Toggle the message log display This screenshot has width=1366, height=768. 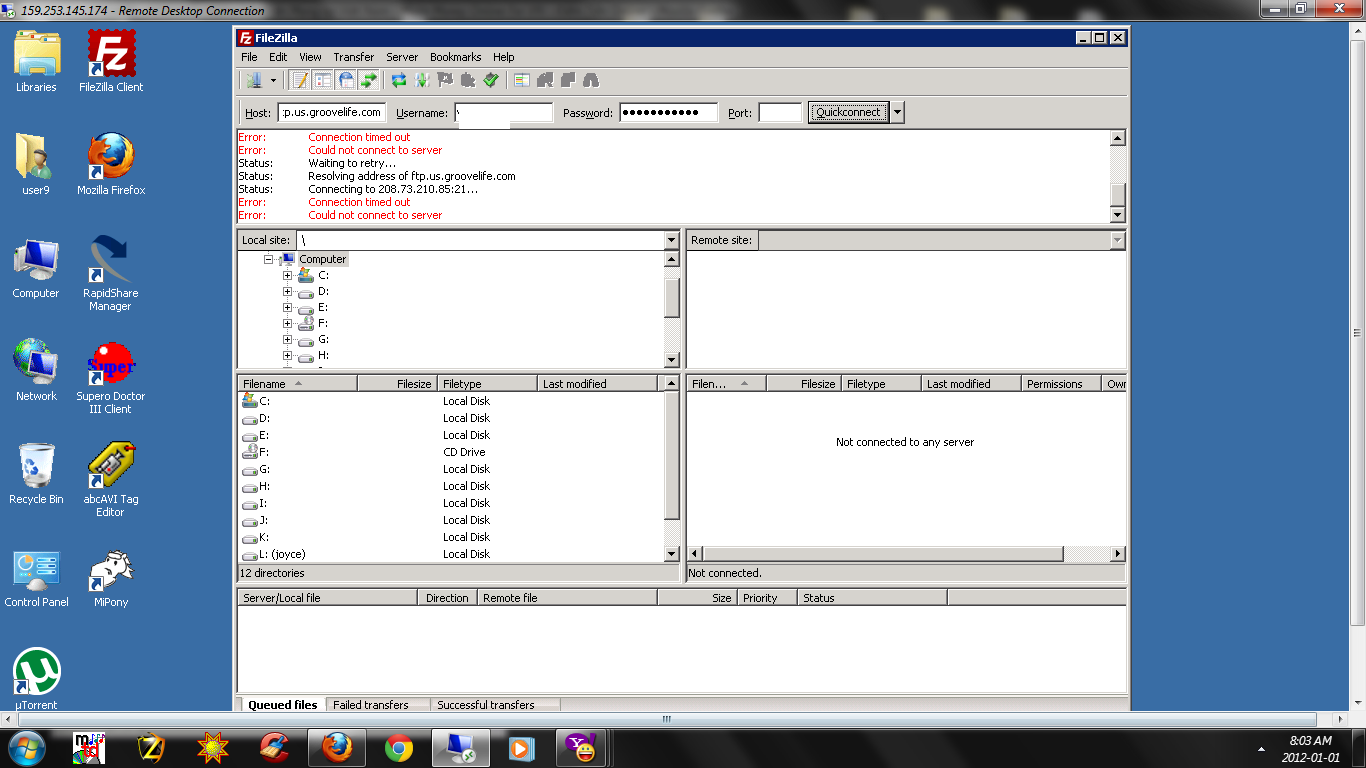point(299,80)
